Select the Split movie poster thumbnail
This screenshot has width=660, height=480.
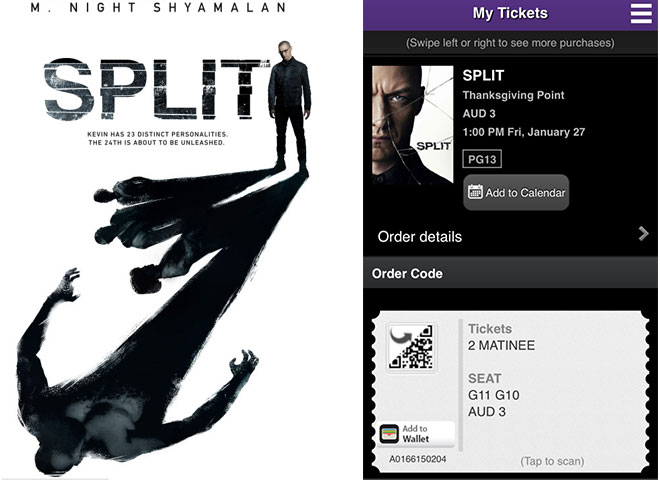tap(412, 125)
